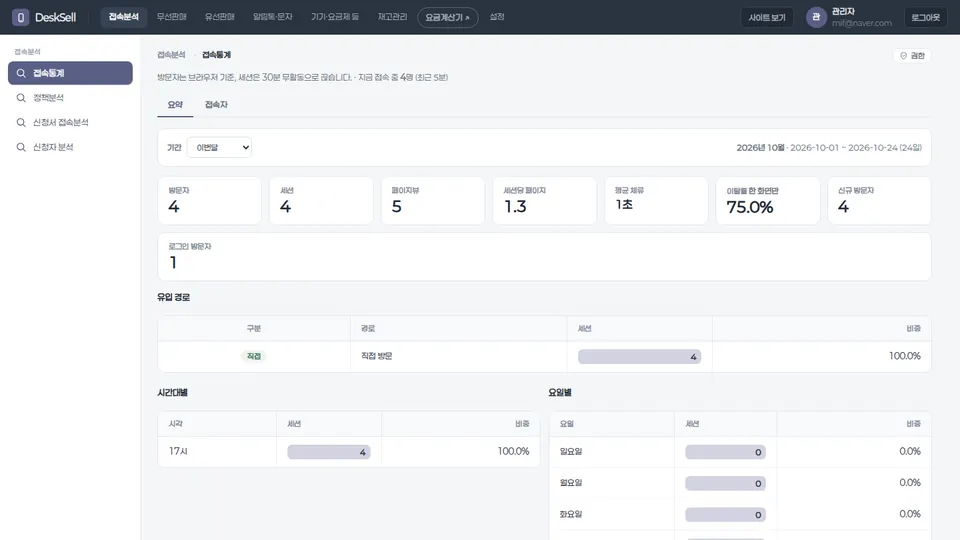Open the 유선판매 top menu
The width and height of the screenshot is (960, 540).
219,17
